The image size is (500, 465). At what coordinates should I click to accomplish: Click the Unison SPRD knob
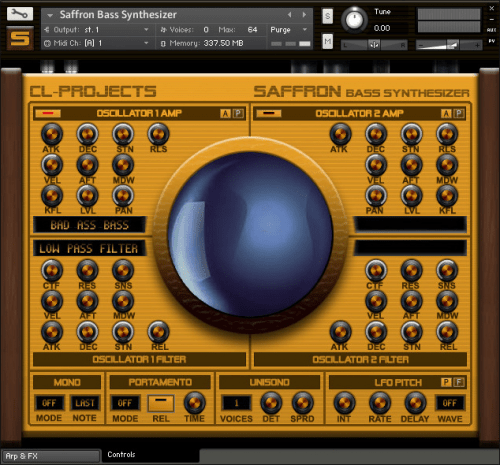pyautogui.click(x=302, y=403)
